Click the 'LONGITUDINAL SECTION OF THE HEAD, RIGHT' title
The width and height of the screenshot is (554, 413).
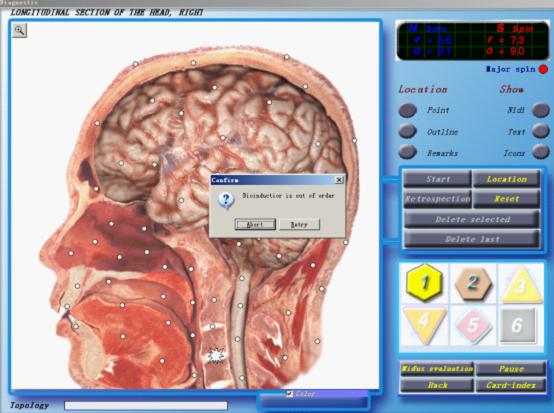coord(107,12)
